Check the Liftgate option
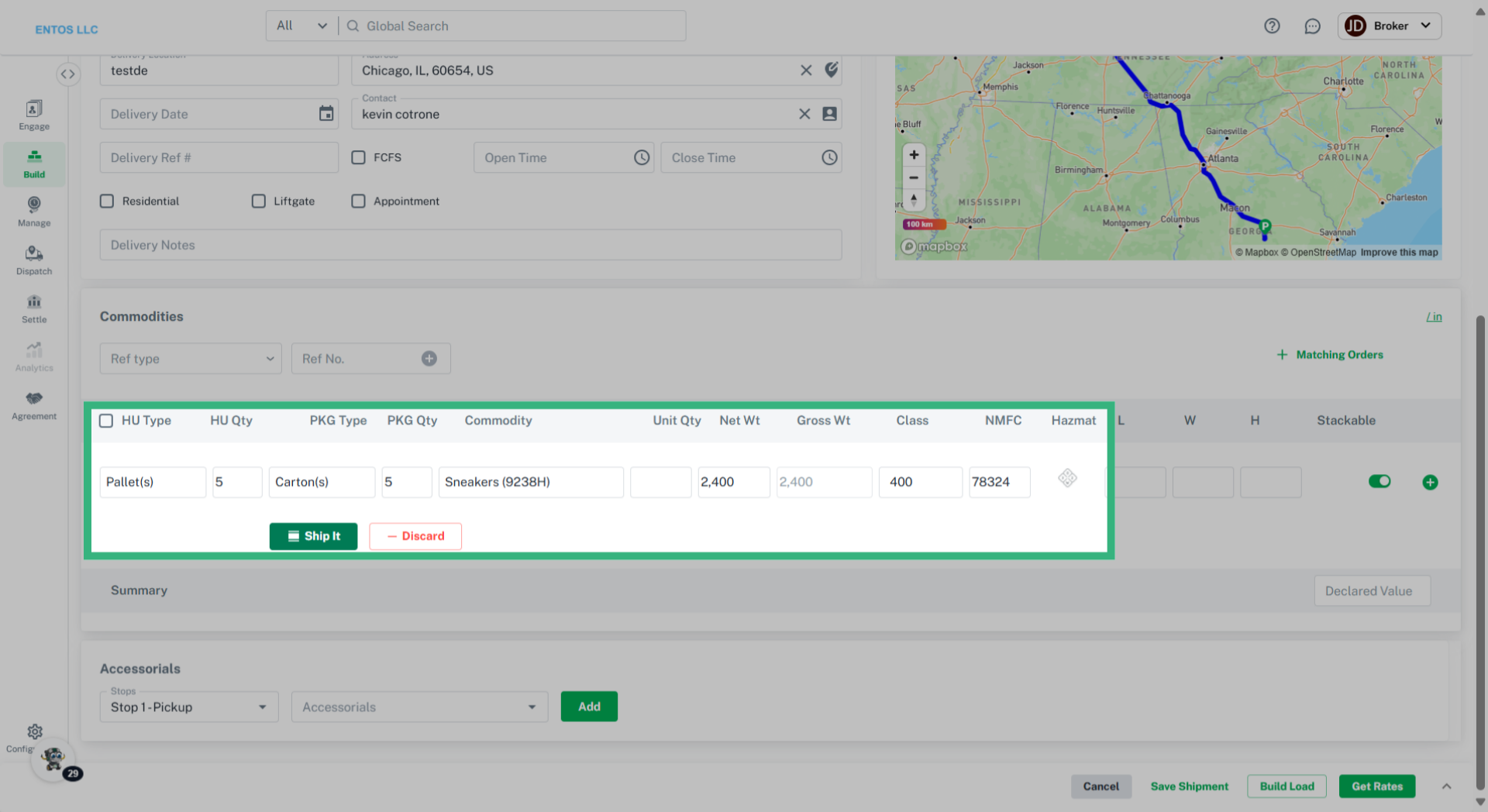This screenshot has width=1488, height=812. click(259, 201)
